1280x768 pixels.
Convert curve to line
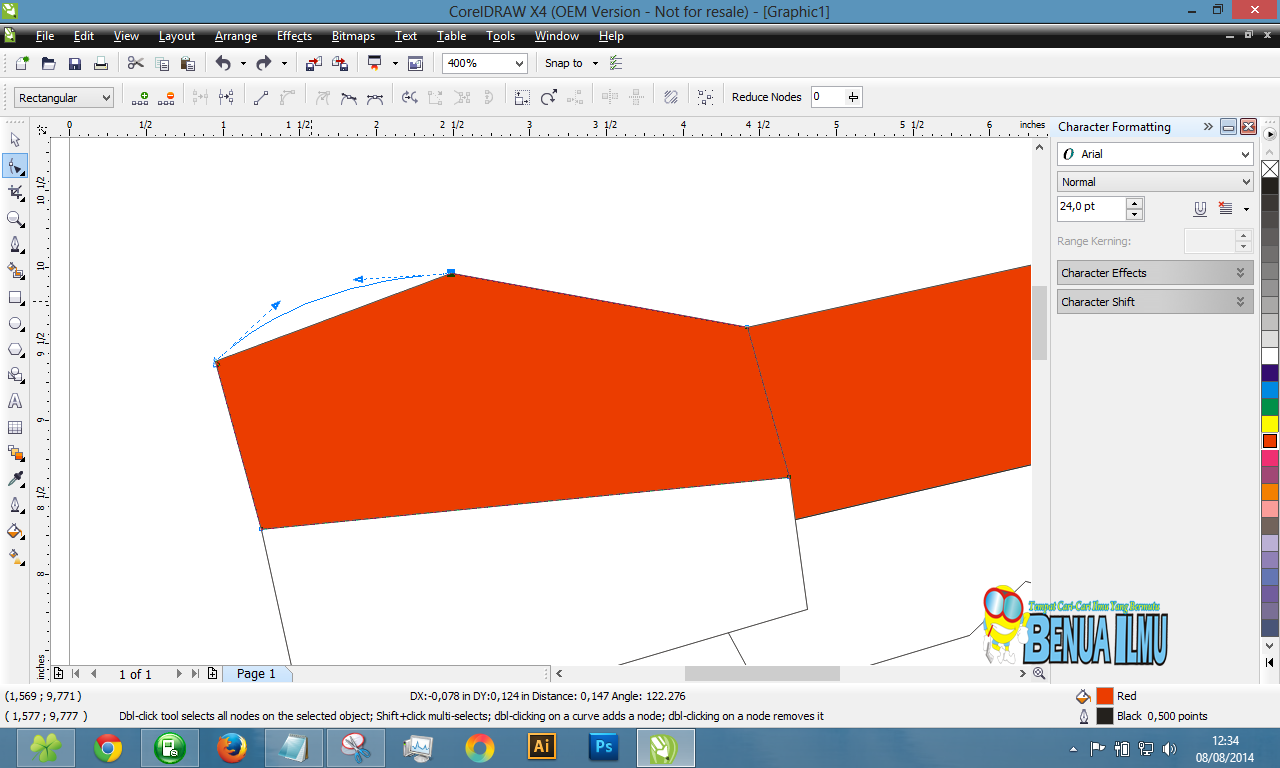pos(261,97)
